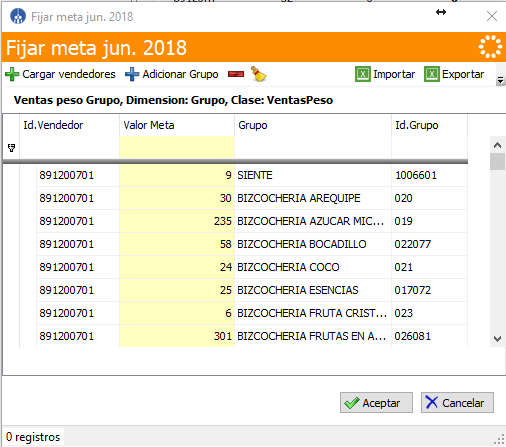Viewport: 506px width, 447px height.
Task: Click the Aceptar button
Action: (376, 403)
